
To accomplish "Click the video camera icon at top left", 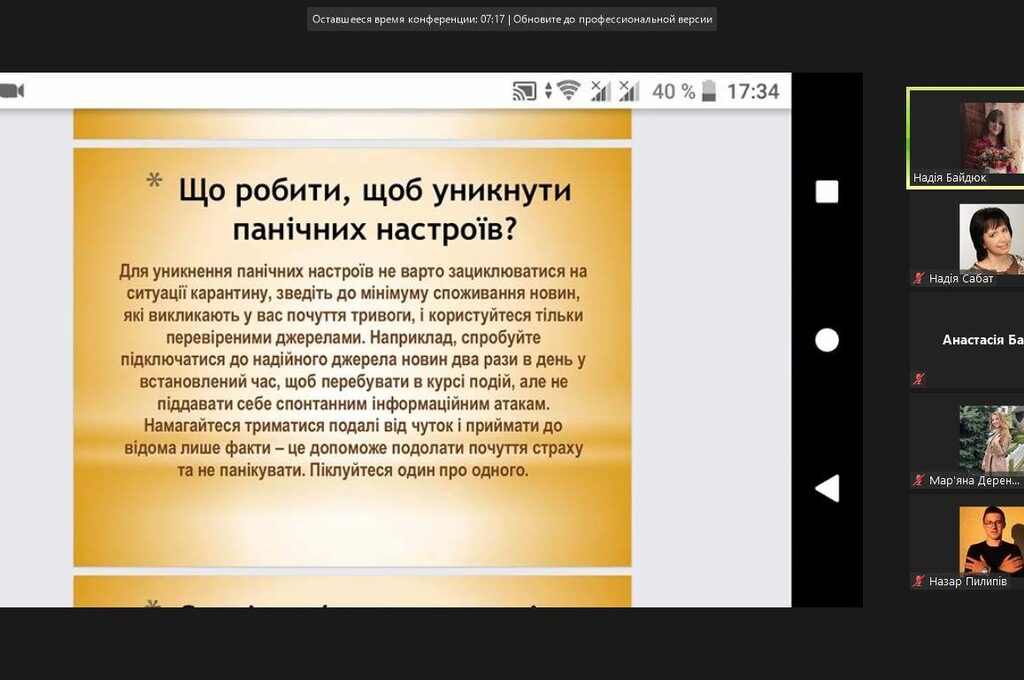I will pyautogui.click(x=12, y=91).
